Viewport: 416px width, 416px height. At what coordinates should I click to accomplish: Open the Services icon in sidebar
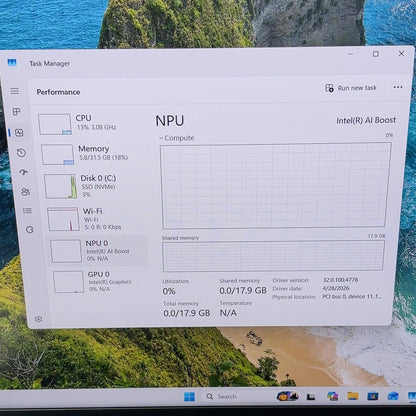pos(30,229)
